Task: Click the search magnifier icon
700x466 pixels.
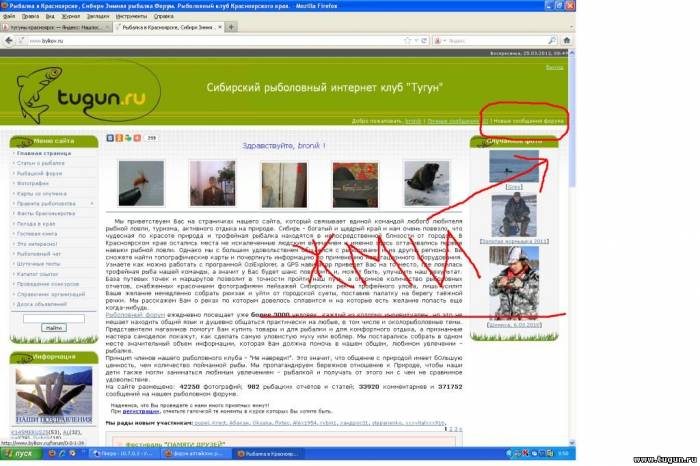Action: (552, 41)
